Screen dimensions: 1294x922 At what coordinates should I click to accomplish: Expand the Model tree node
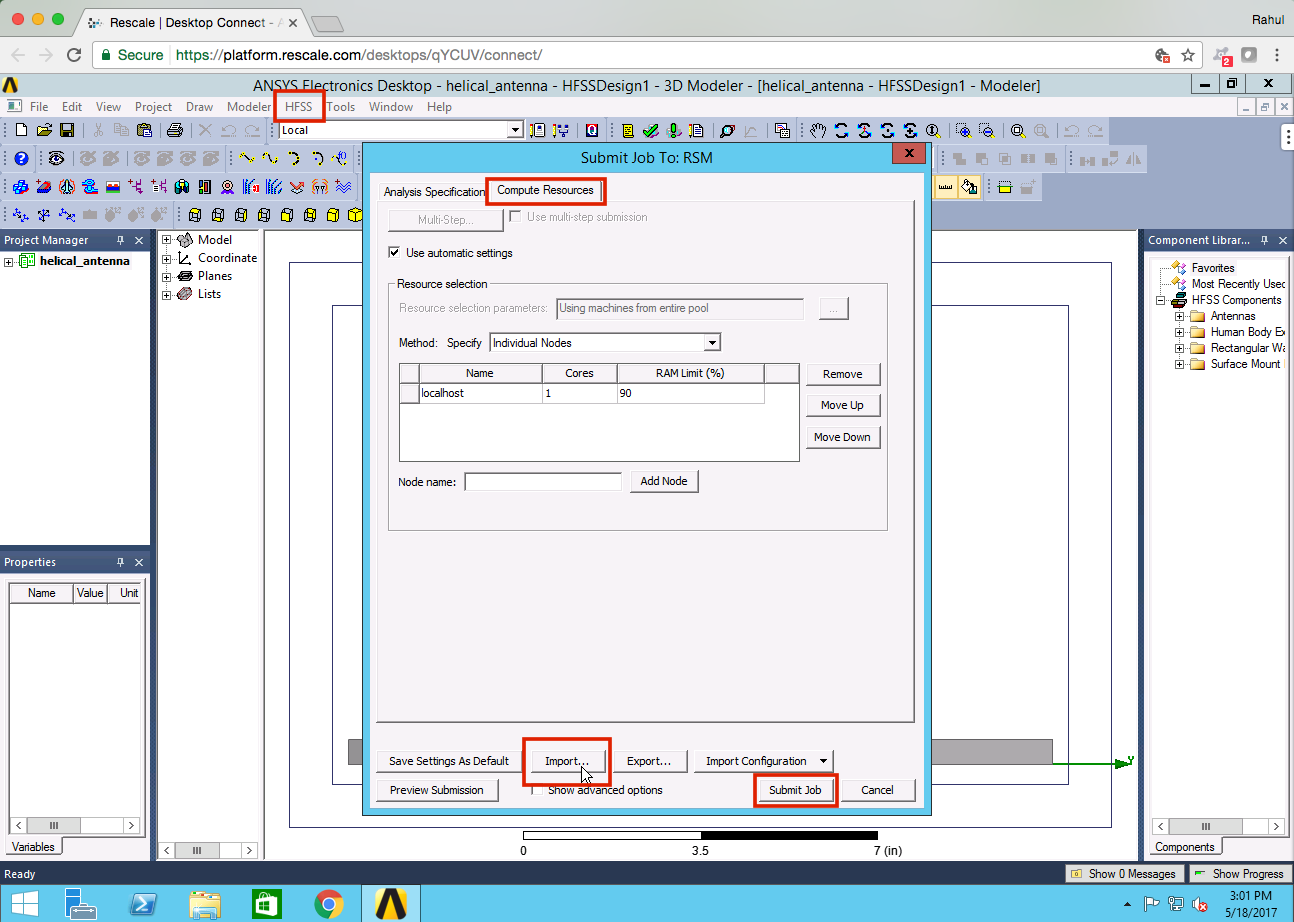point(167,240)
